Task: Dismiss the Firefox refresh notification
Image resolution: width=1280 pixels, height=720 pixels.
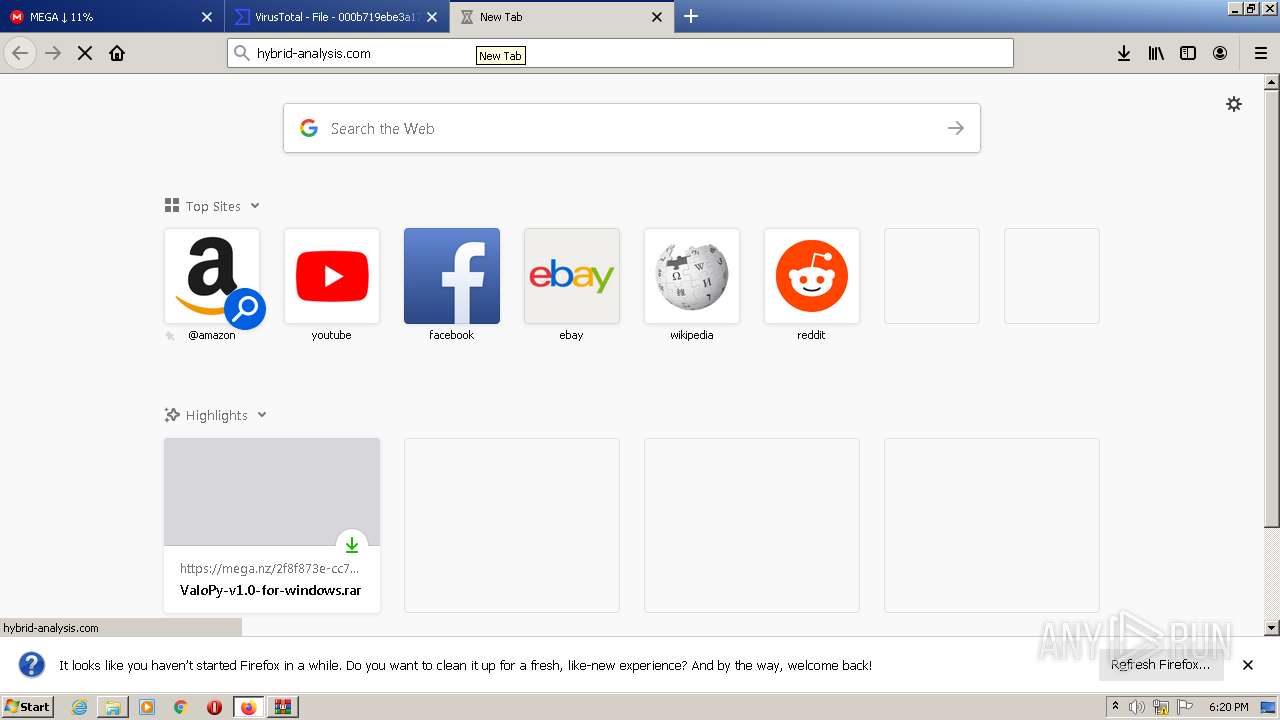Action: point(1248,665)
